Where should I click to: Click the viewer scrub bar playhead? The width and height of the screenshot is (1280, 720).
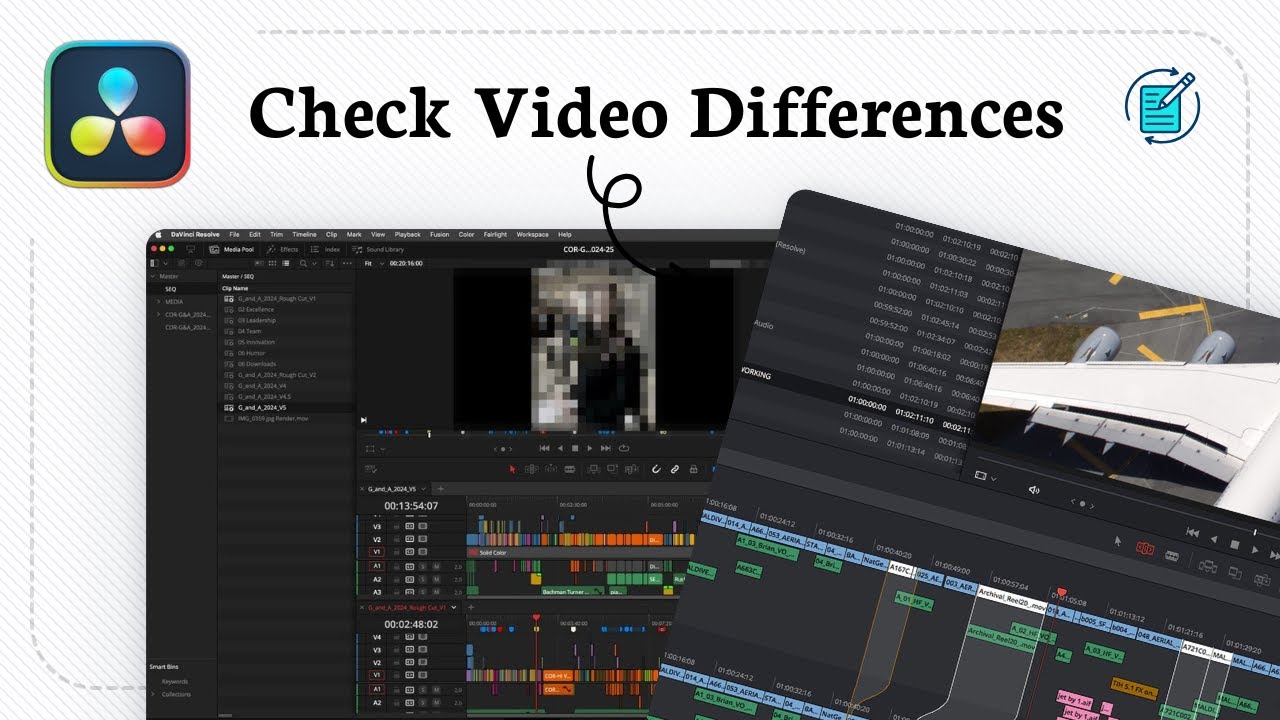429,433
